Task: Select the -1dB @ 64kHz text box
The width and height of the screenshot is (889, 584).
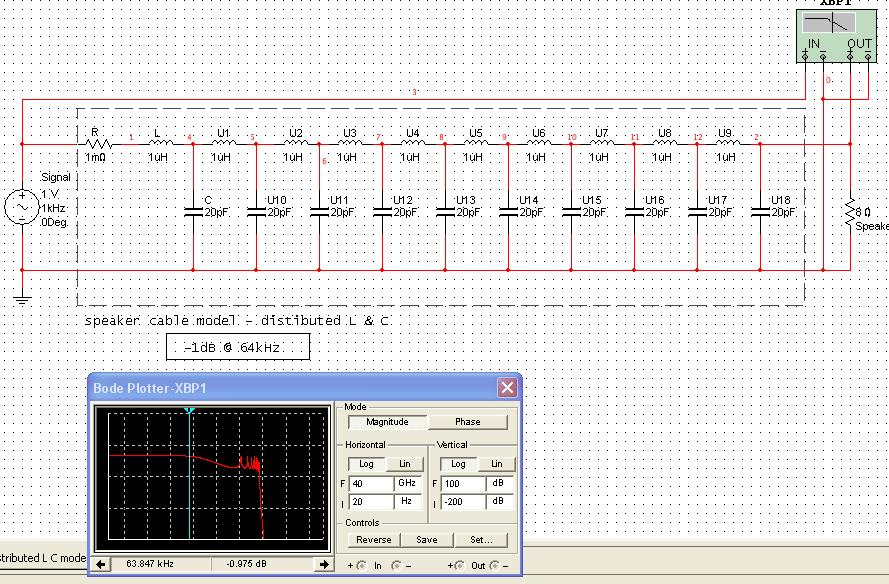Action: (x=238, y=347)
